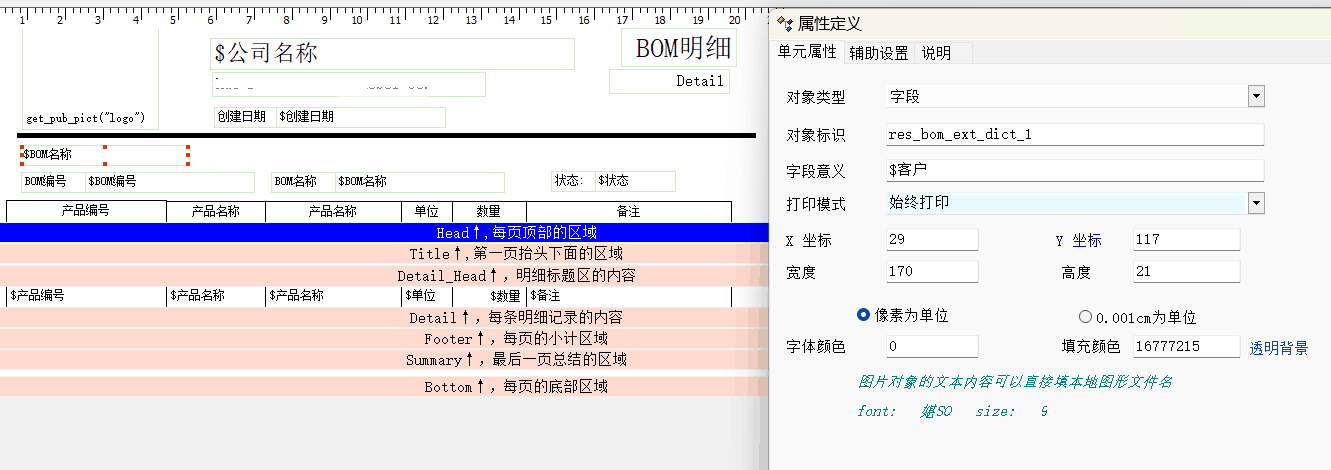The image size is (1331, 470).
Task: Choose the 0.001cm为单位 radio option
Action: tap(1085, 317)
